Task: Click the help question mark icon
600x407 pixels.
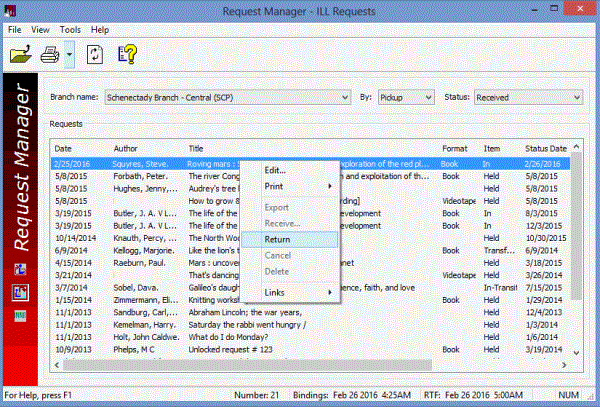Action: coord(126,56)
